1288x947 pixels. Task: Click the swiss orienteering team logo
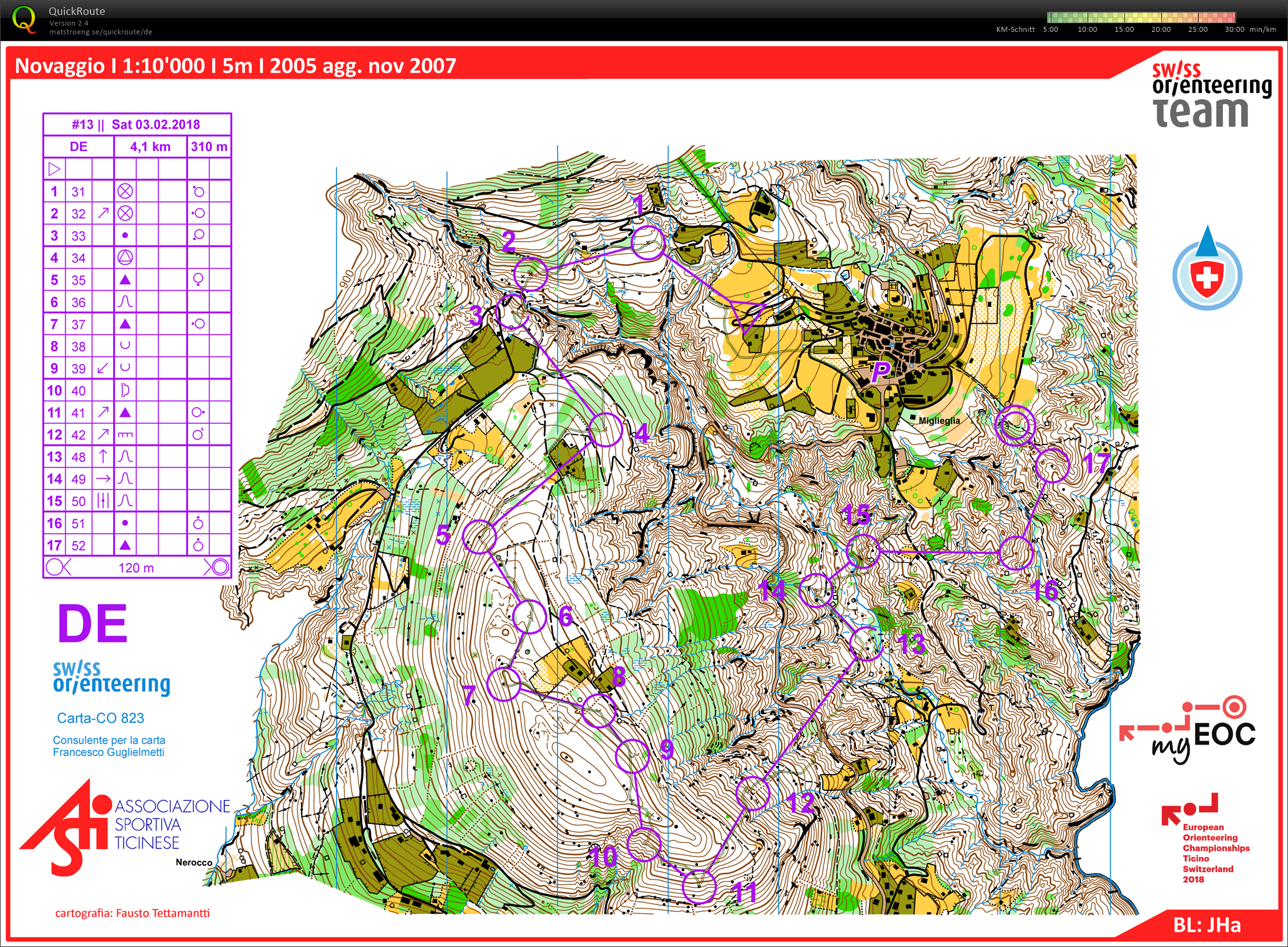(x=1210, y=95)
